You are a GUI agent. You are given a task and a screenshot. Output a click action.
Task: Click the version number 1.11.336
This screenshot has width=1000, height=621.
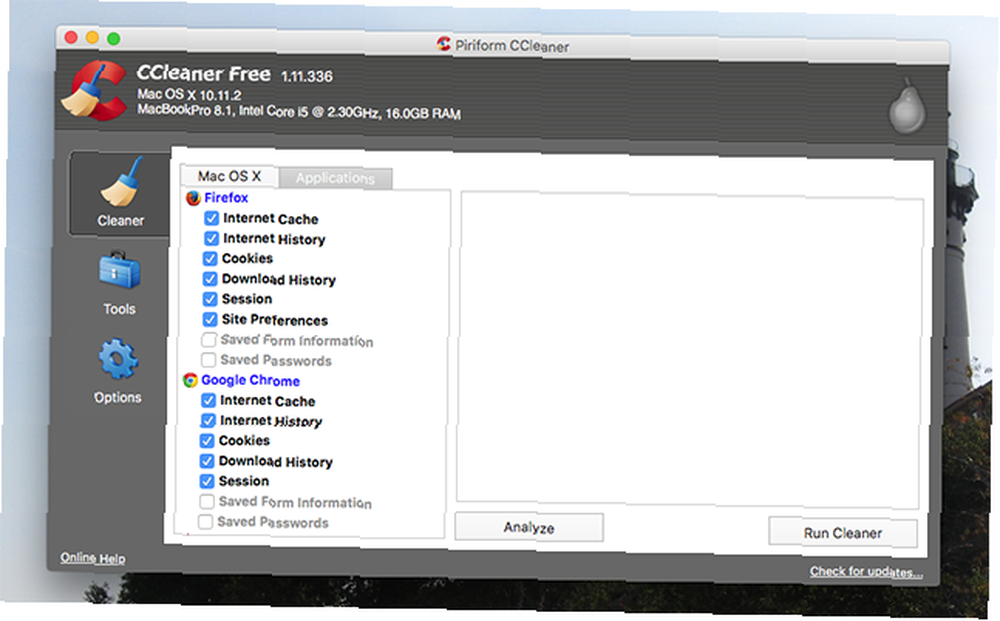coord(307,77)
